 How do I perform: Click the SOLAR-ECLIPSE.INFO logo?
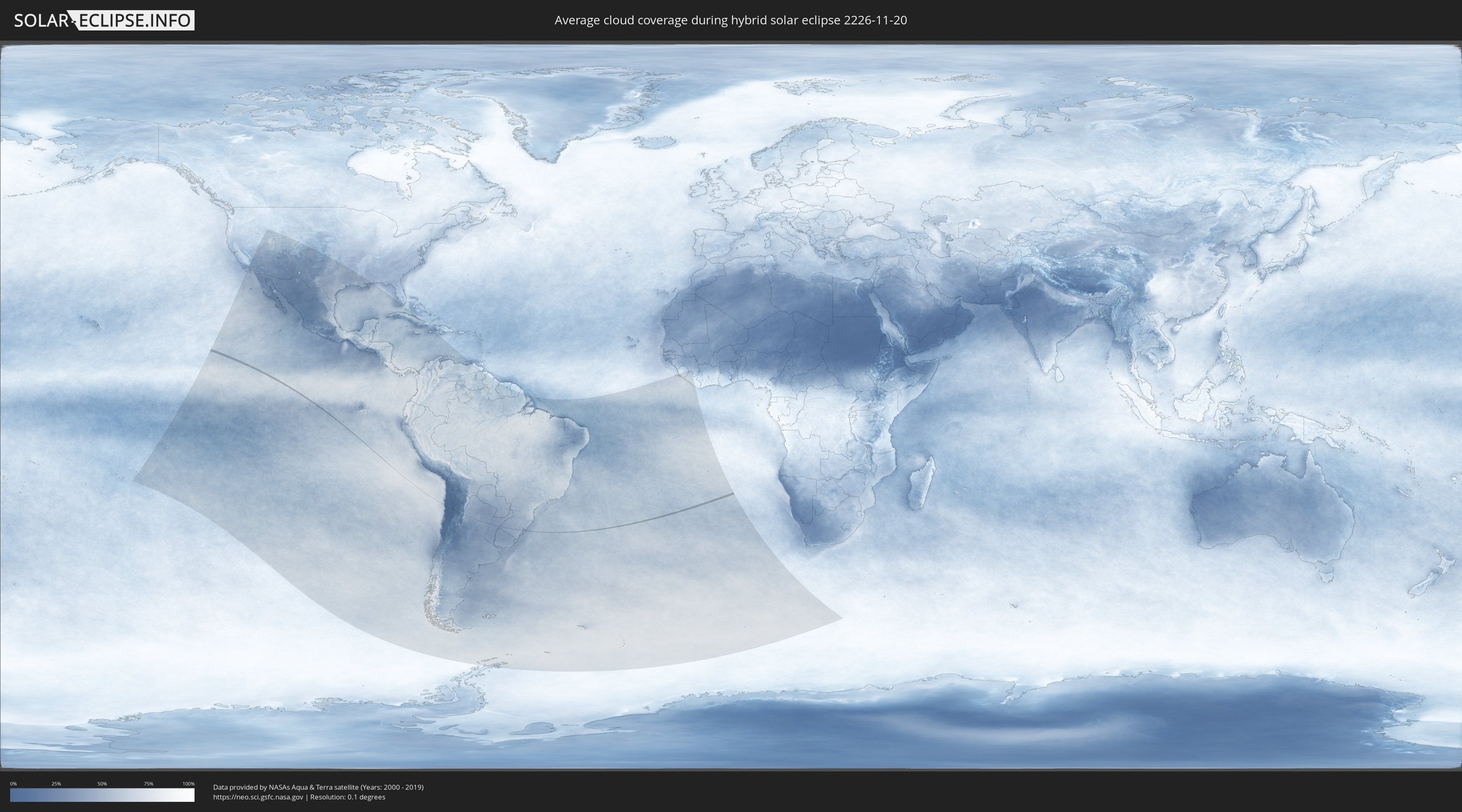point(104,20)
